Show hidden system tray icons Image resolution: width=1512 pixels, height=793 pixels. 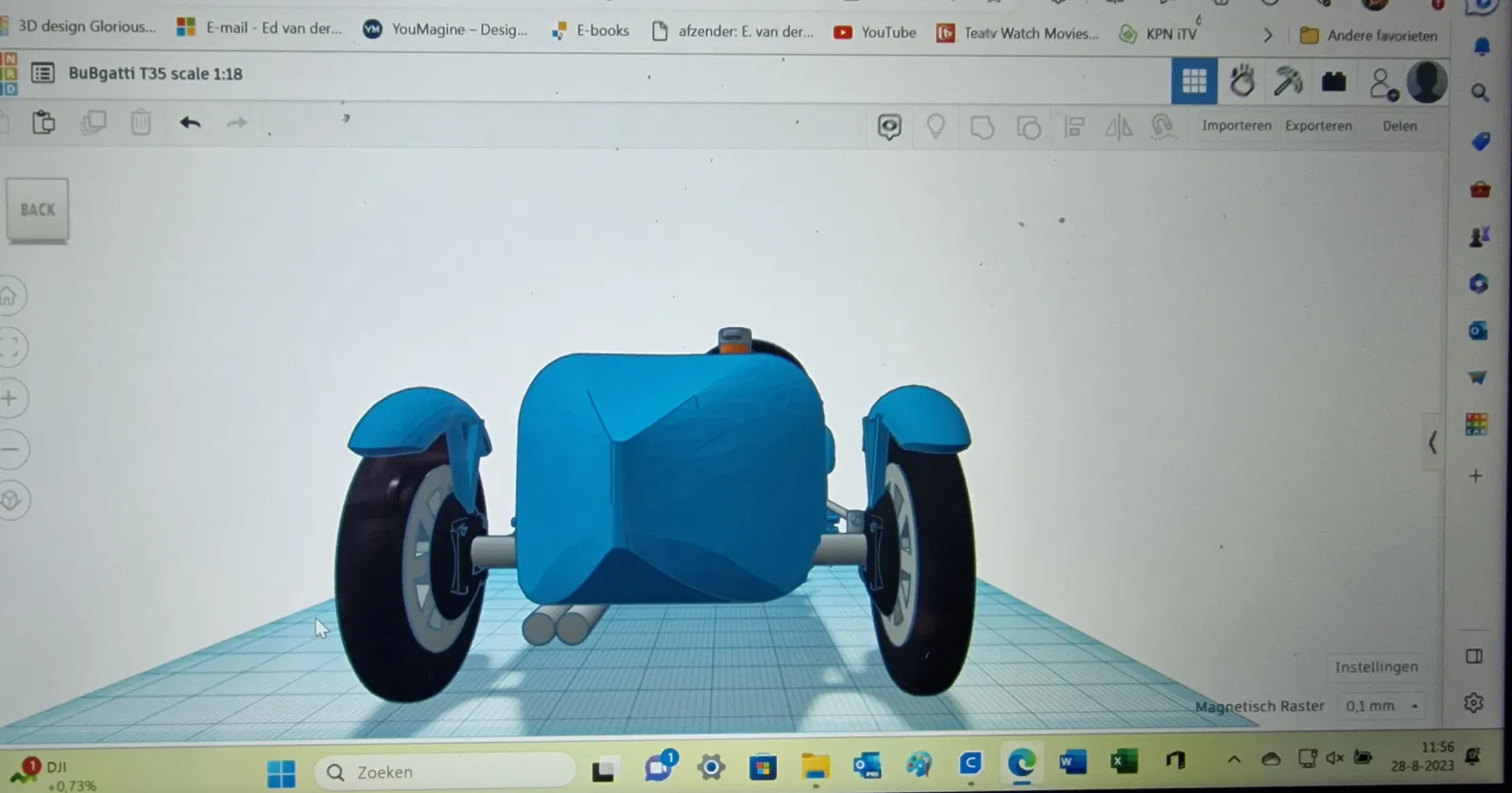1234,759
